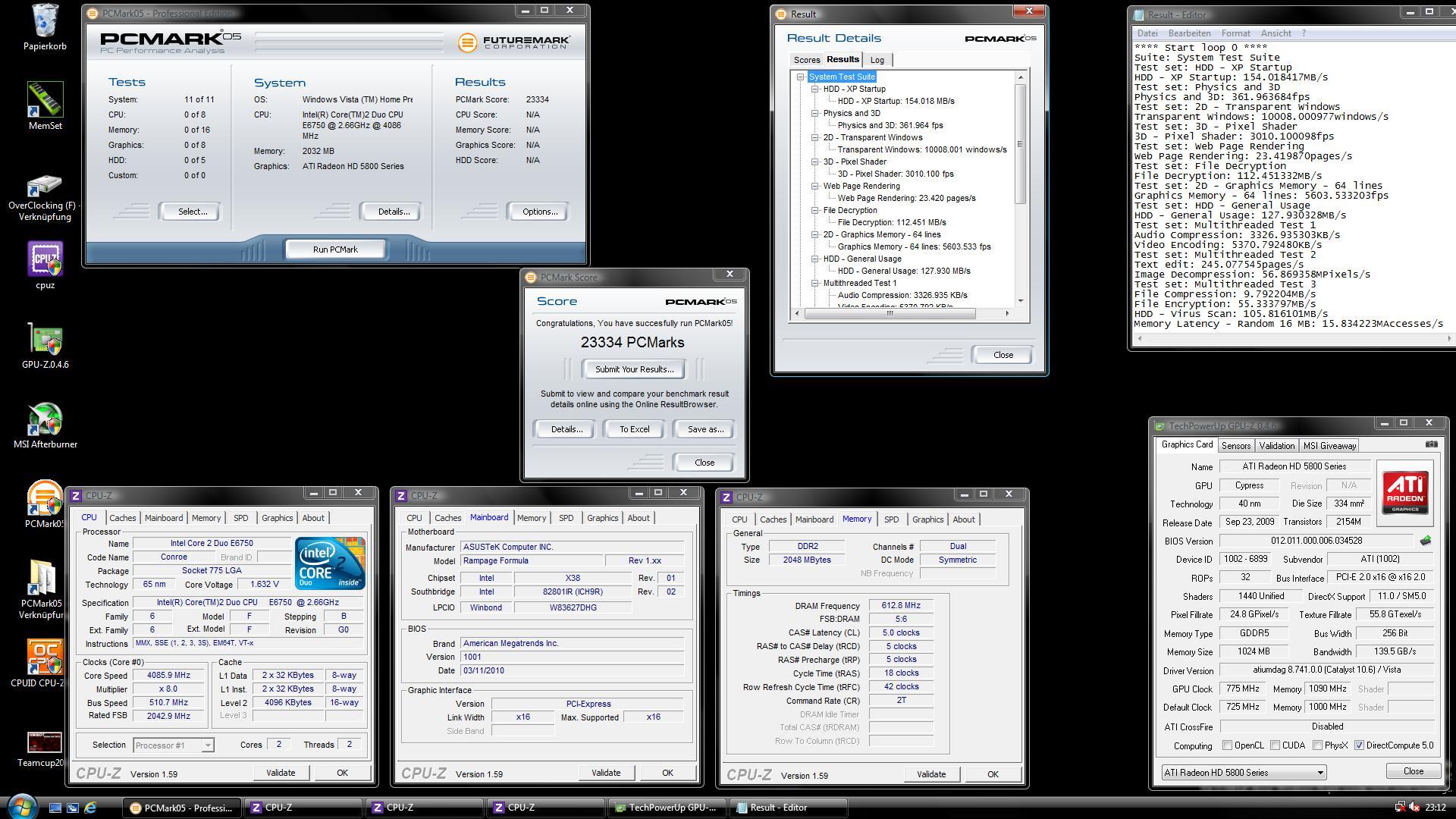Click the Futuremark Corporation logo

pos(513,42)
